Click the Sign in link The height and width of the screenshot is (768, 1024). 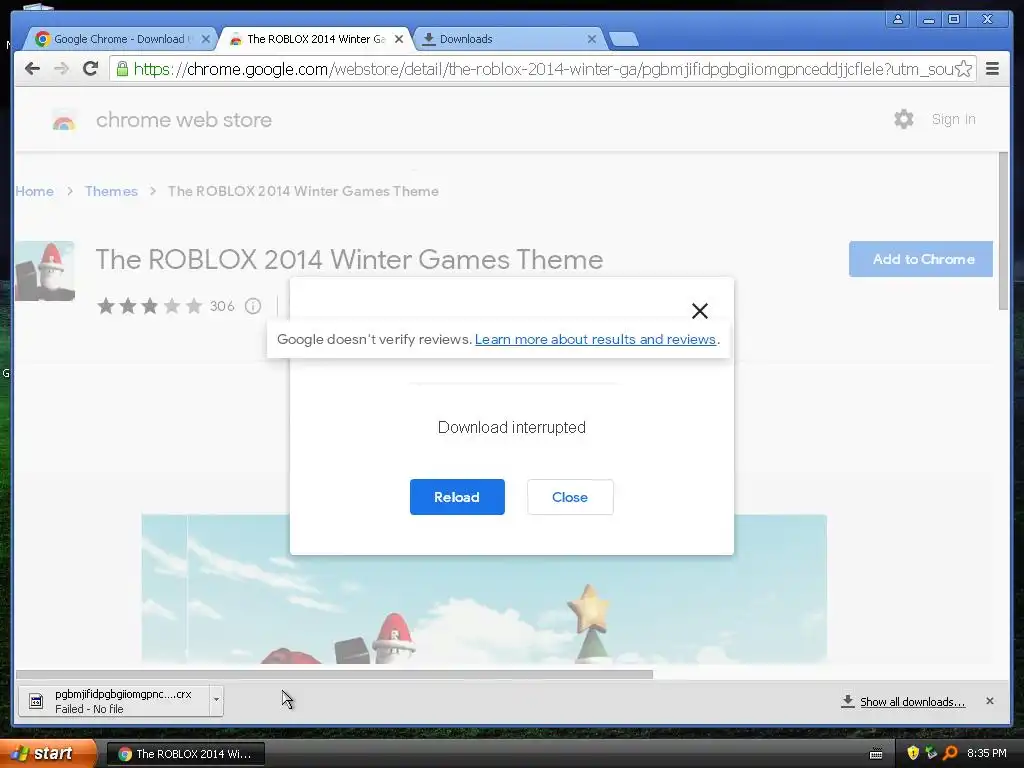(x=953, y=119)
